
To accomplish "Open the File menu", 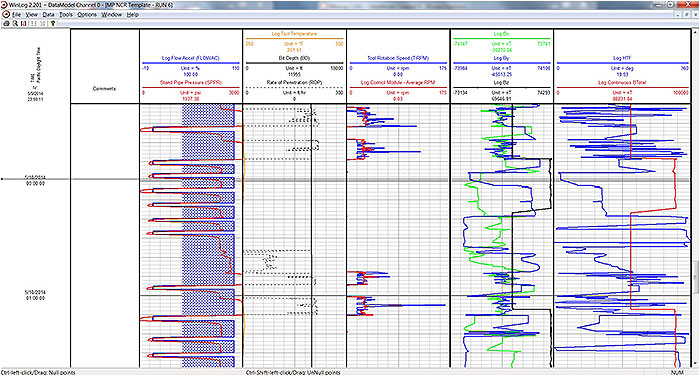I will pyautogui.click(x=17, y=15).
